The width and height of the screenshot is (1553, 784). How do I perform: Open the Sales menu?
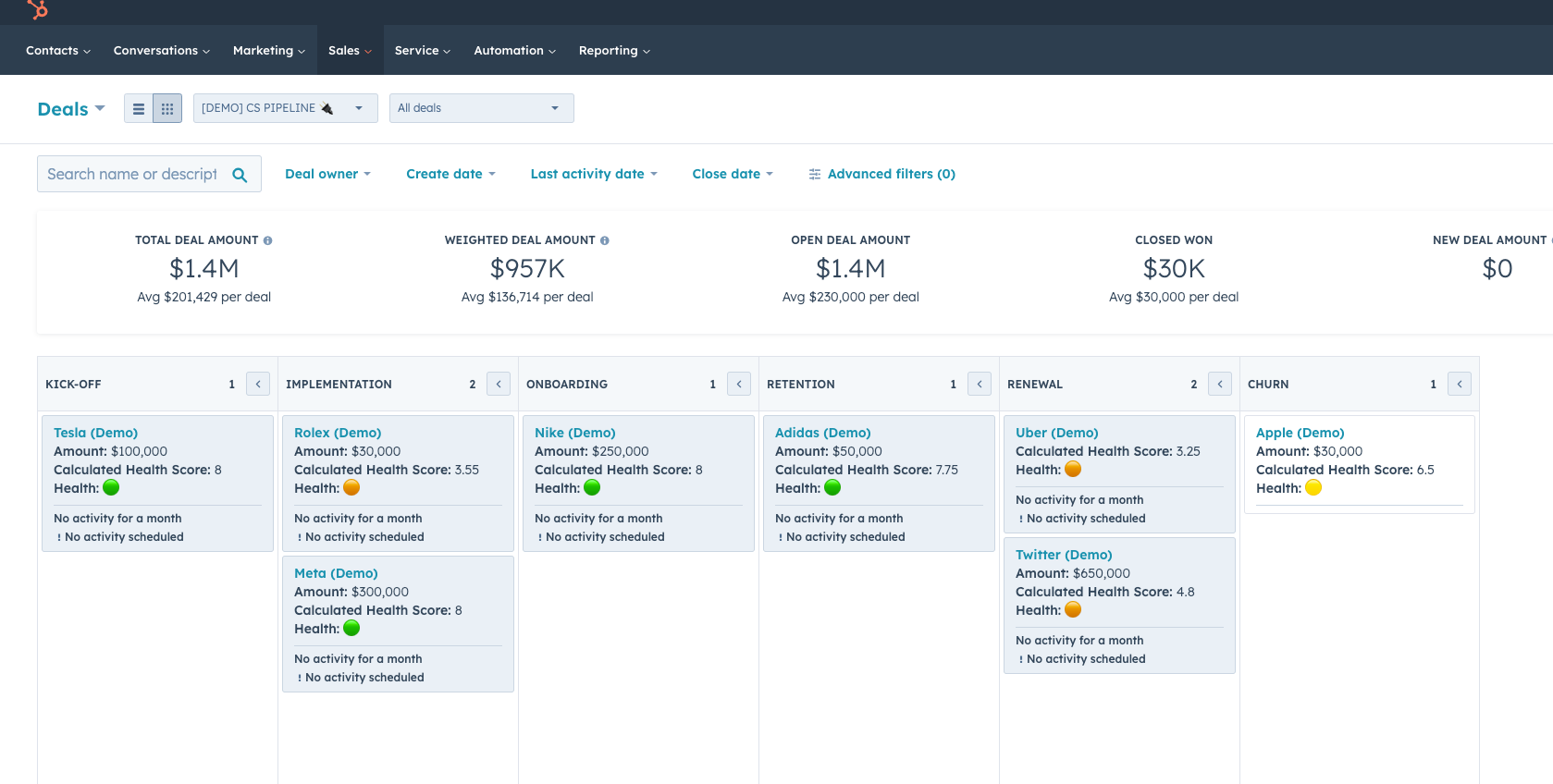pyautogui.click(x=350, y=51)
